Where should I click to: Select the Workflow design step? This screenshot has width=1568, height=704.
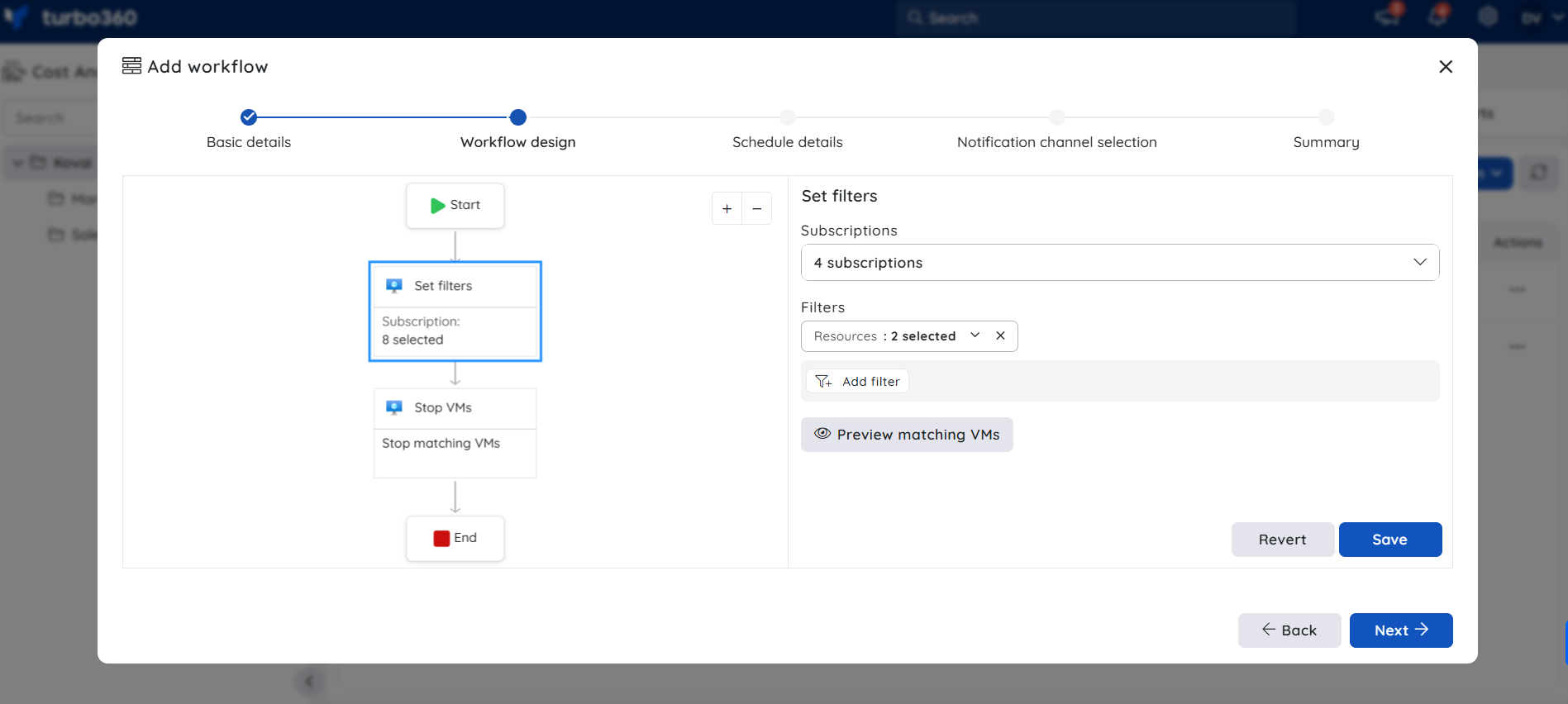pyautogui.click(x=518, y=142)
